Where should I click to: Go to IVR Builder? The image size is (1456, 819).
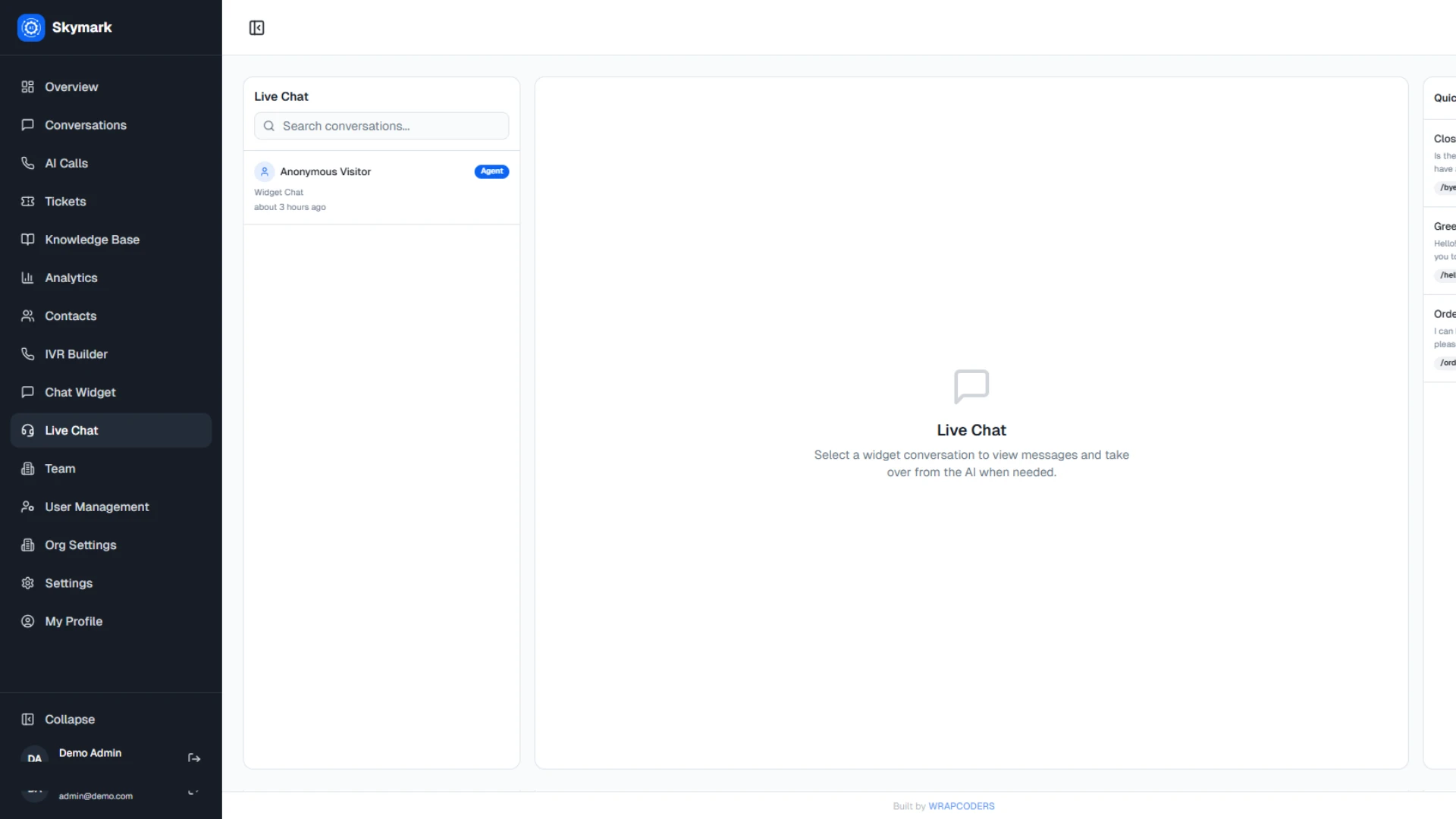[x=111, y=354]
